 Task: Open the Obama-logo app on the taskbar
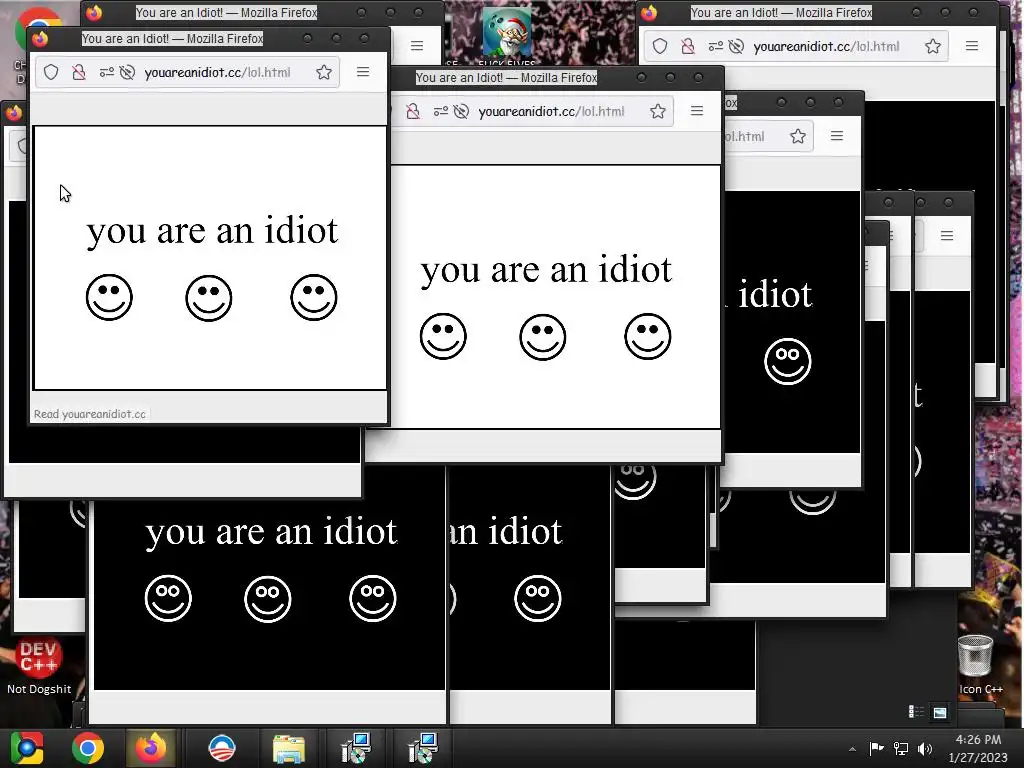pyautogui.click(x=221, y=748)
